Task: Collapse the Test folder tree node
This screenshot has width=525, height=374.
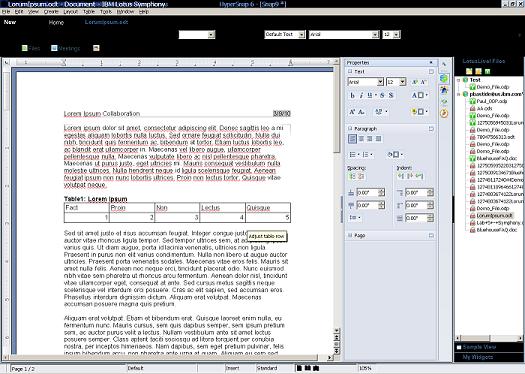Action: pos(459,80)
